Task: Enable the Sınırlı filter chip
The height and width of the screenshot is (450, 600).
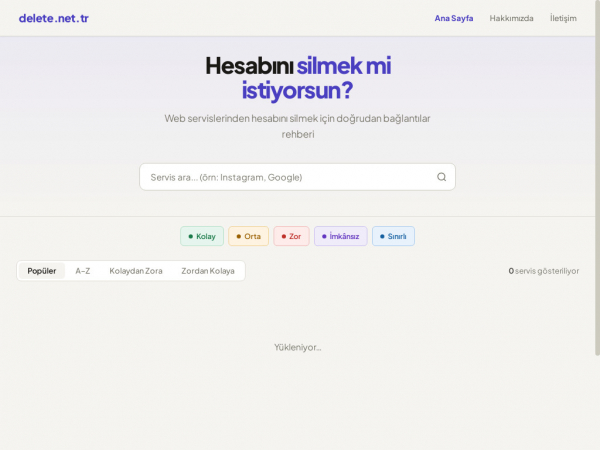Action: click(393, 236)
